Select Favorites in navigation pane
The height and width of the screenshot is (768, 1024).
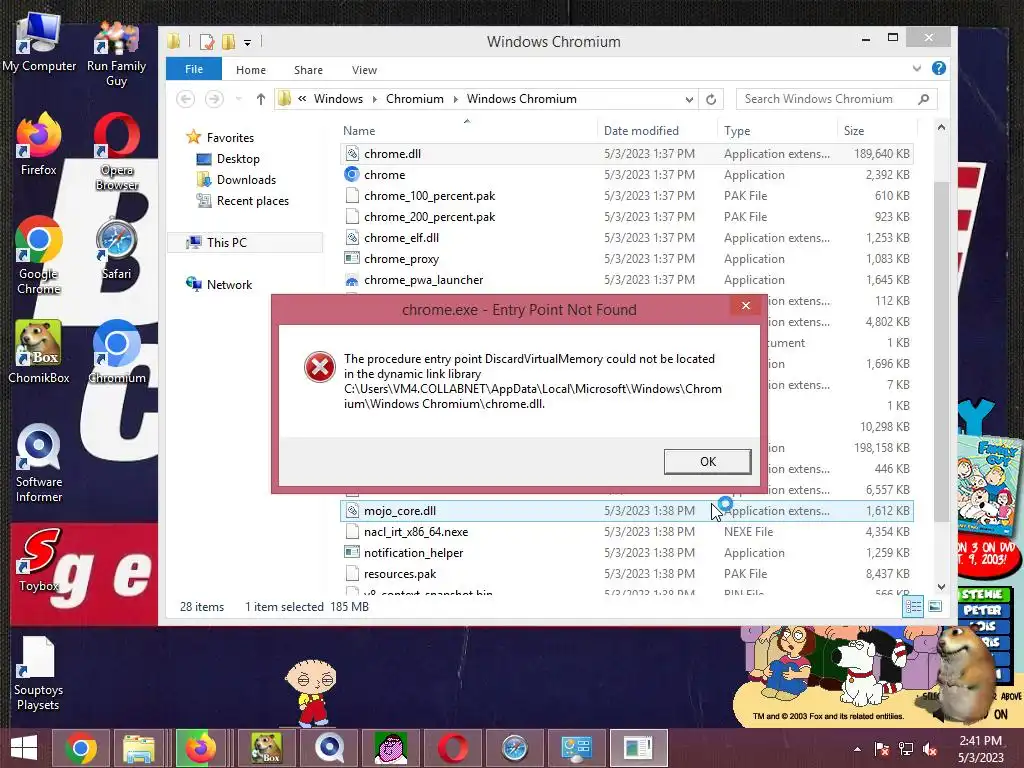(x=230, y=138)
